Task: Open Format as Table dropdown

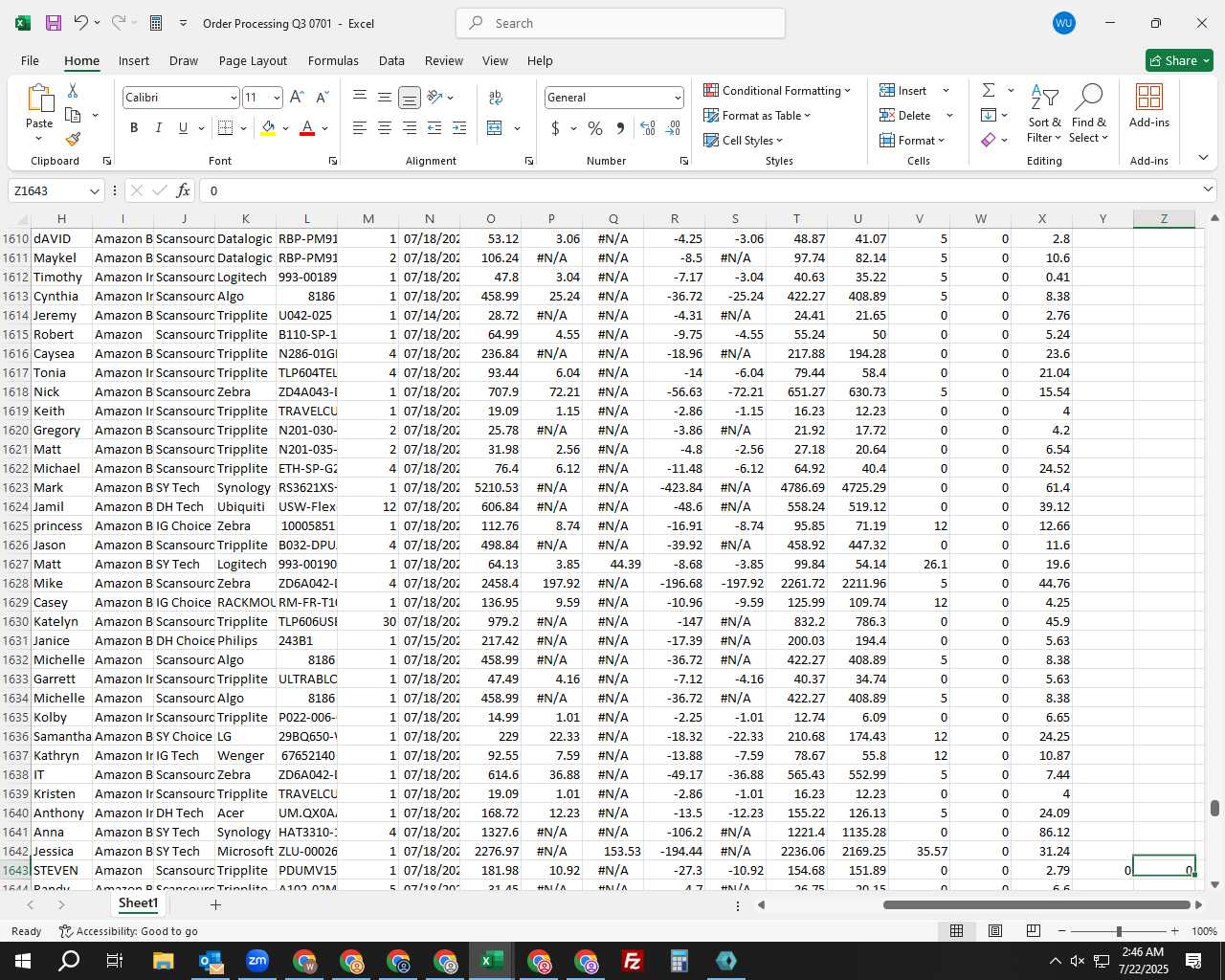Action: pyautogui.click(x=757, y=115)
